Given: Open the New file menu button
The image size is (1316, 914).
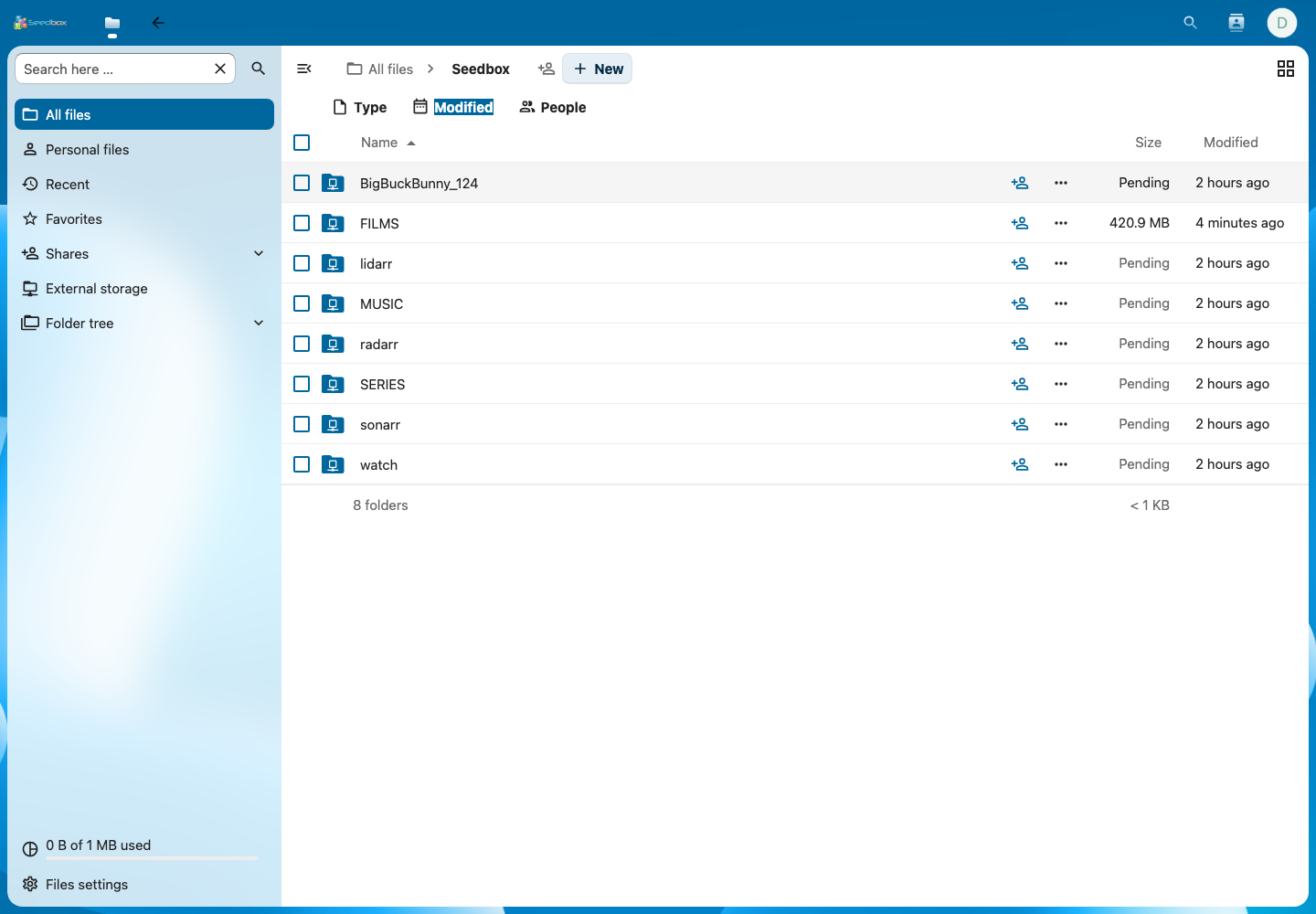Looking at the screenshot, I should (598, 69).
